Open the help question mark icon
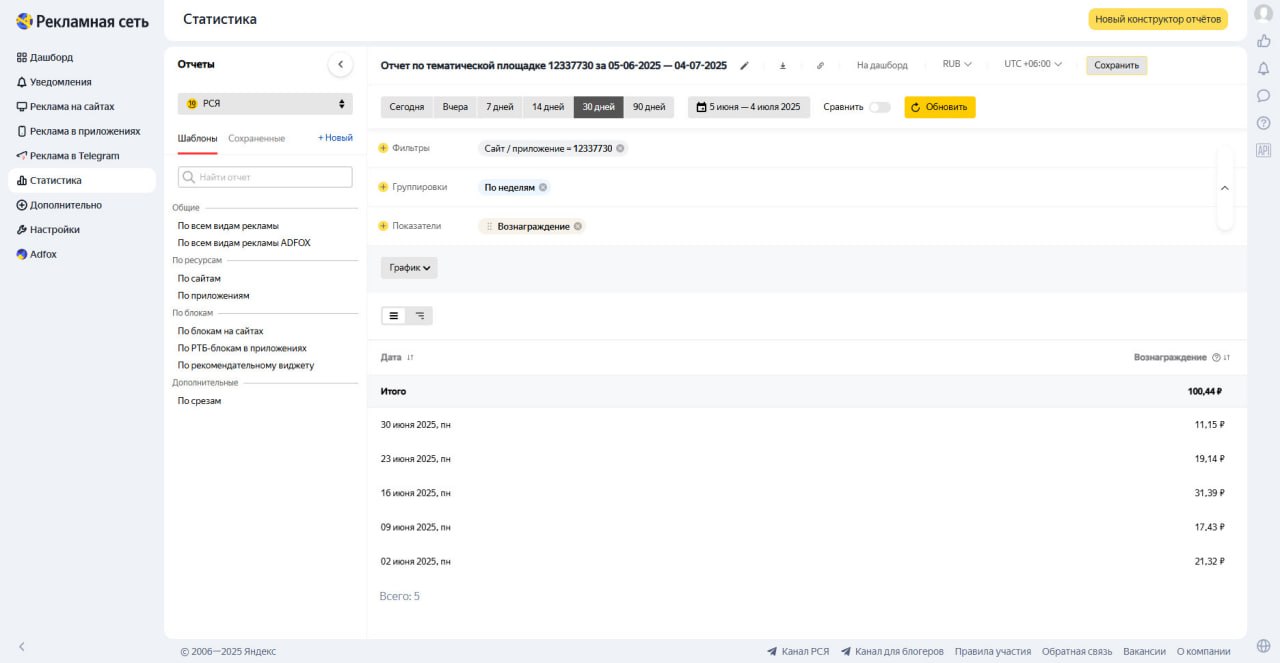The image size is (1280, 663). click(1263, 123)
